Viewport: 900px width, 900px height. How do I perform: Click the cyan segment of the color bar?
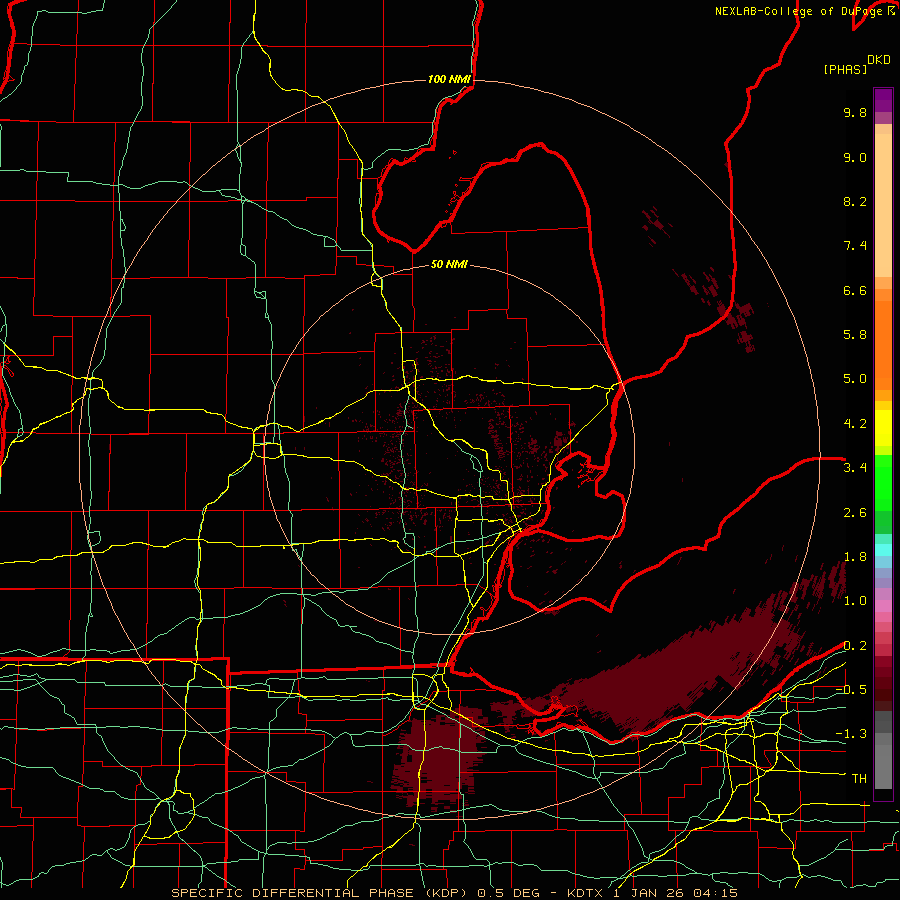(883, 549)
